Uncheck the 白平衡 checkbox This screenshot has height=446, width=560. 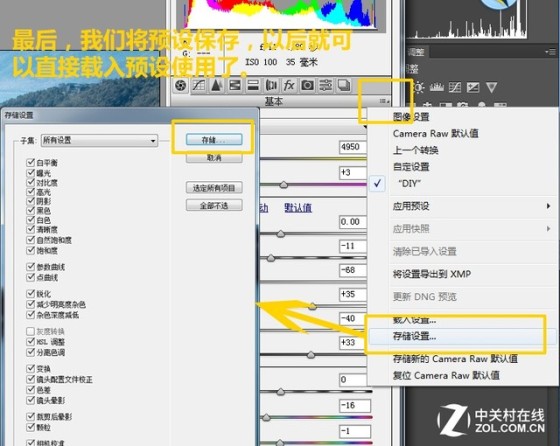pyautogui.click(x=30, y=163)
